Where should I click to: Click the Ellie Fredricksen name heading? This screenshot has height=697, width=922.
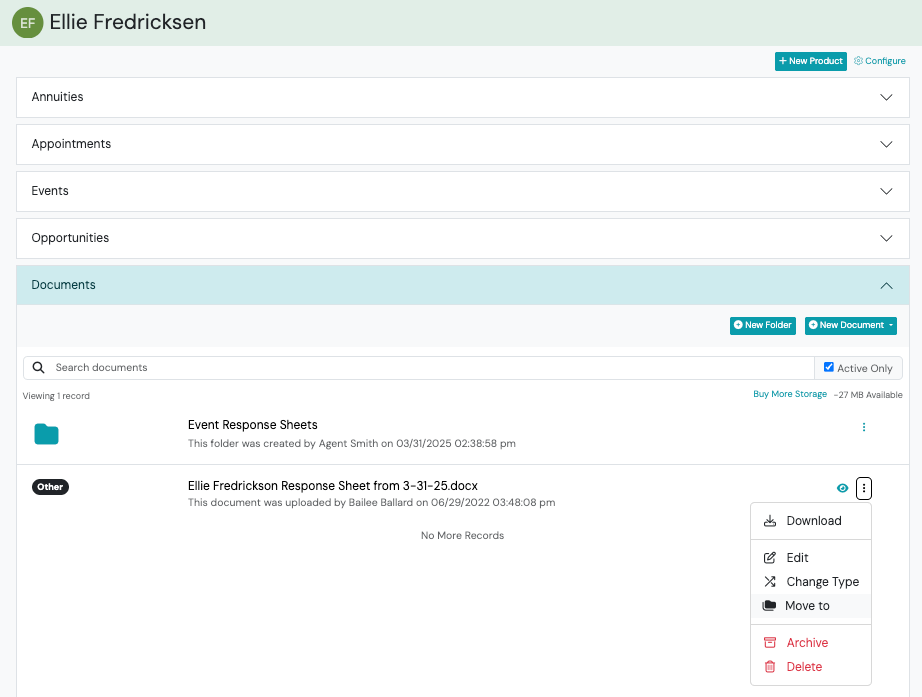coord(128,22)
